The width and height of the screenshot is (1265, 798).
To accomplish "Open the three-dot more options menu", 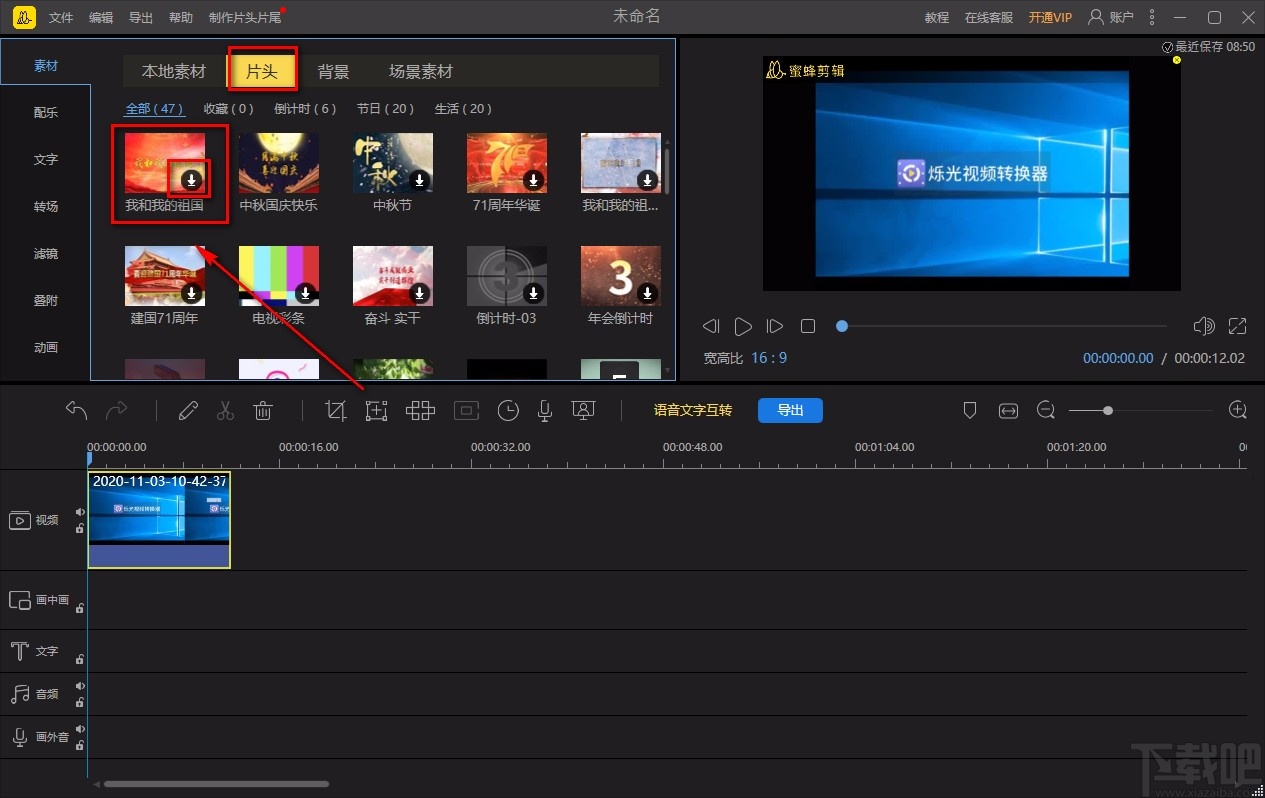I will point(1153,17).
